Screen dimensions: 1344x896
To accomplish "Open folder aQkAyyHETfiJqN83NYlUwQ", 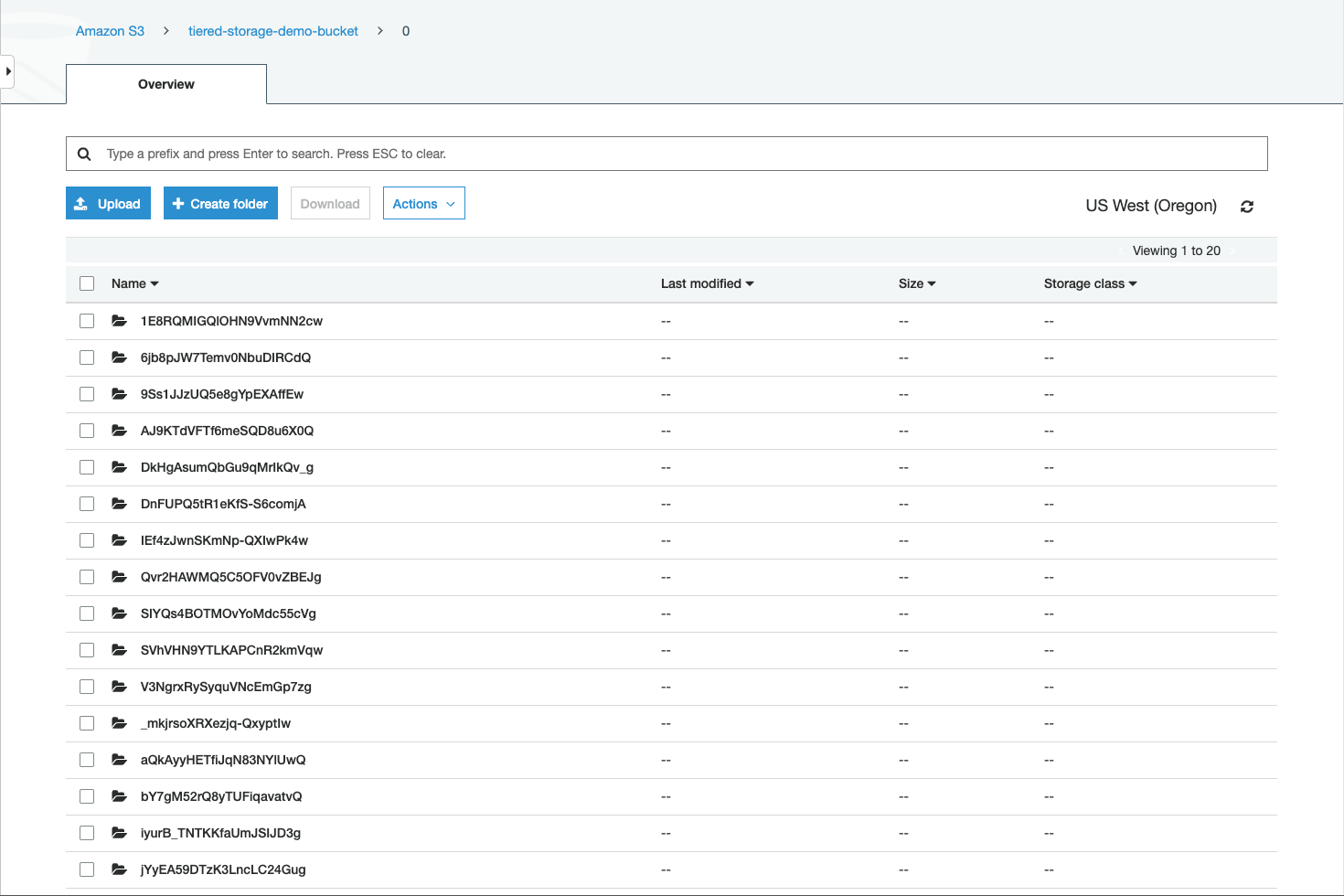I will click(223, 760).
